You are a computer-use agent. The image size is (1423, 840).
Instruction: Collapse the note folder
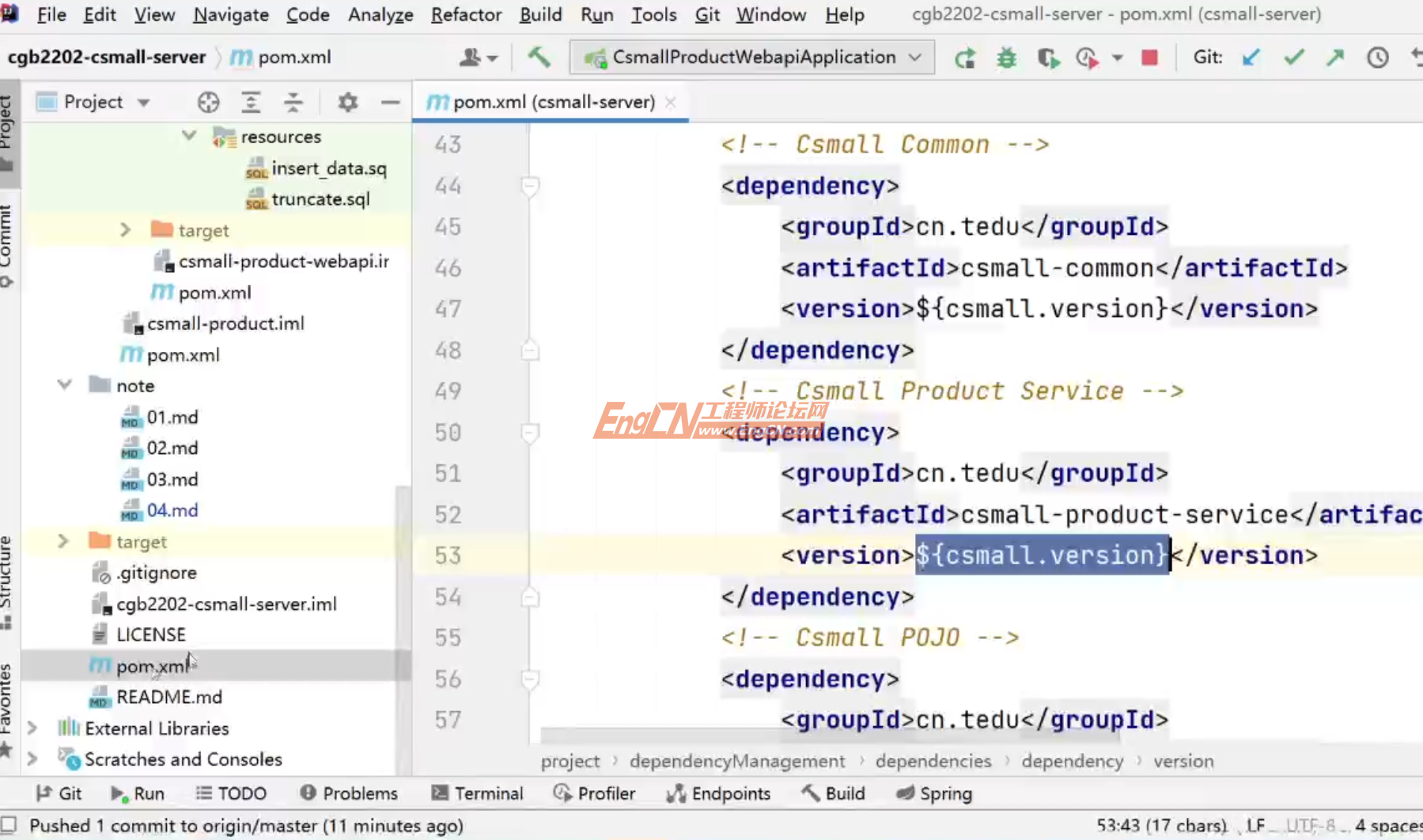click(x=65, y=385)
